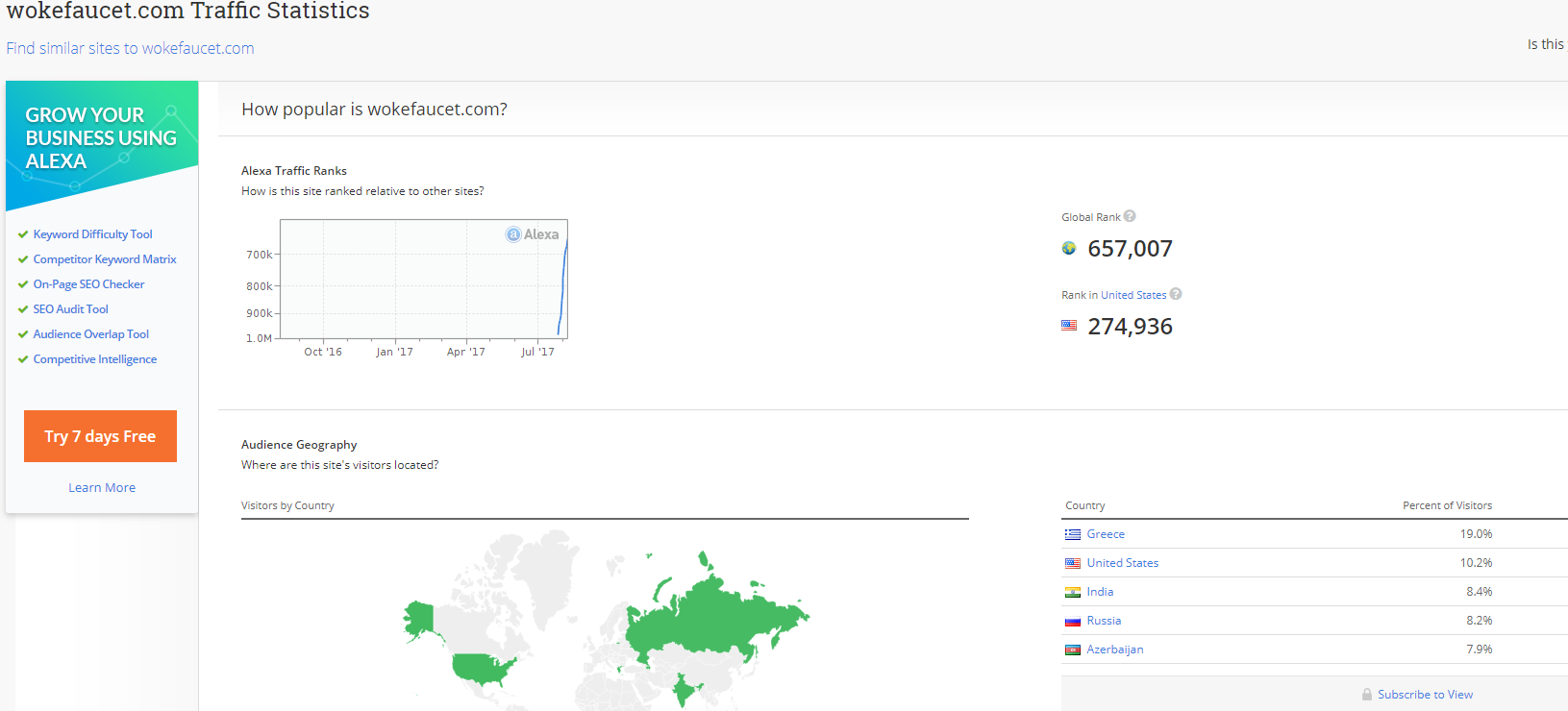Click 'Audience Geography' heading
This screenshot has height=711, width=1568.
[299, 445]
